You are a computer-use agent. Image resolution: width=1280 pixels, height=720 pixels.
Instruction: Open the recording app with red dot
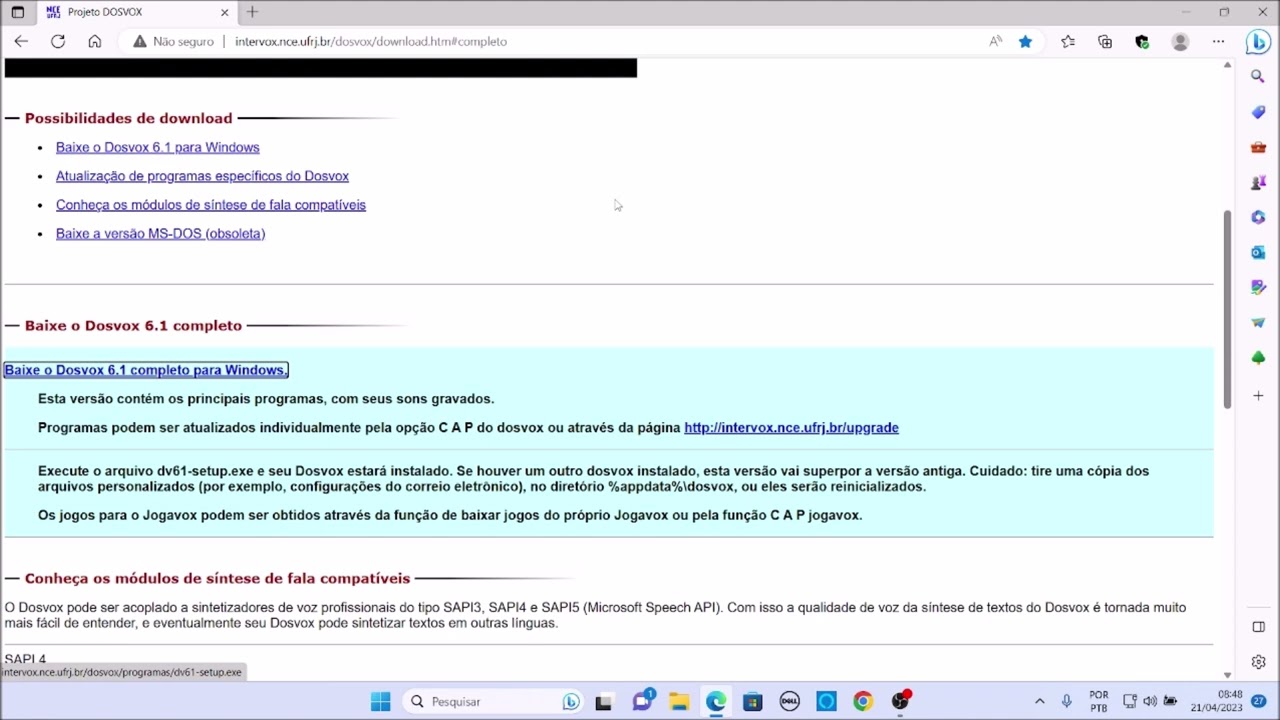tap(901, 701)
